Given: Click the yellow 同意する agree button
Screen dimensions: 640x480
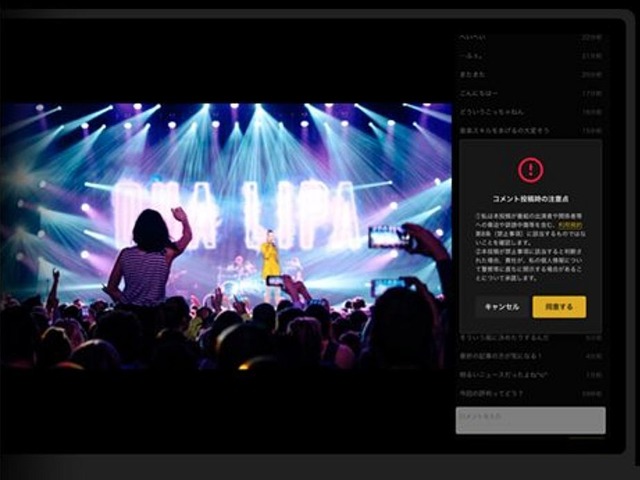Looking at the screenshot, I should click(559, 307).
